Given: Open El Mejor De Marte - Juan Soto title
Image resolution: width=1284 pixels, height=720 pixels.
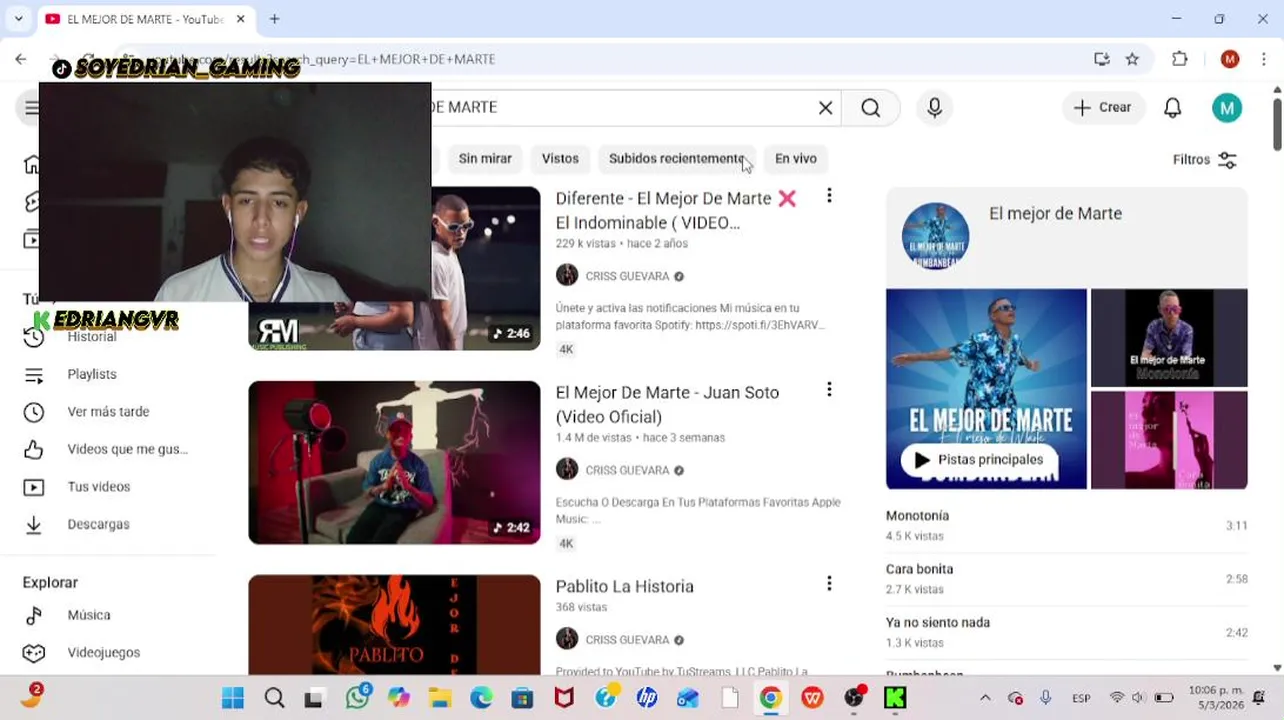Looking at the screenshot, I should 667,404.
